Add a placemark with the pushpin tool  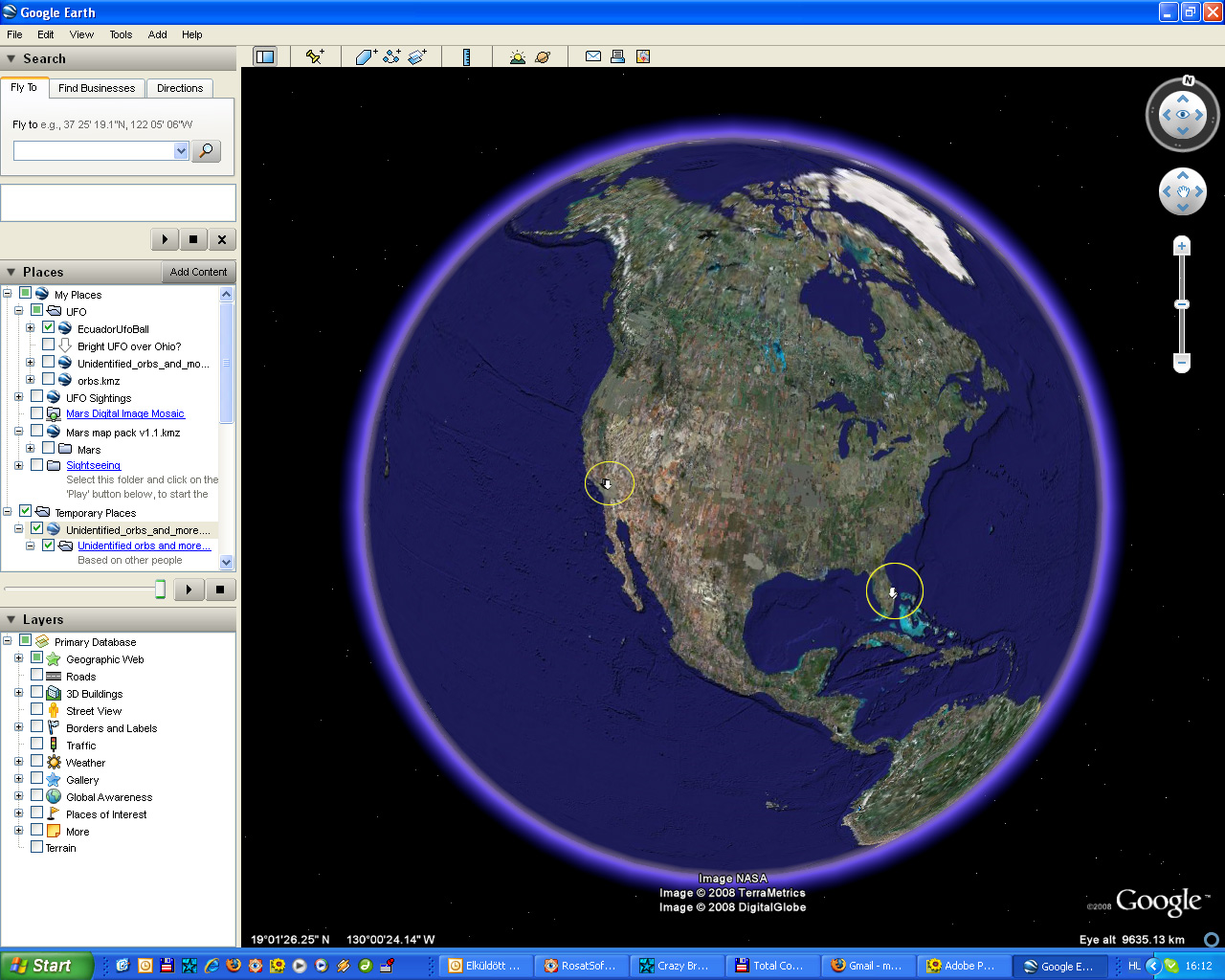314,56
